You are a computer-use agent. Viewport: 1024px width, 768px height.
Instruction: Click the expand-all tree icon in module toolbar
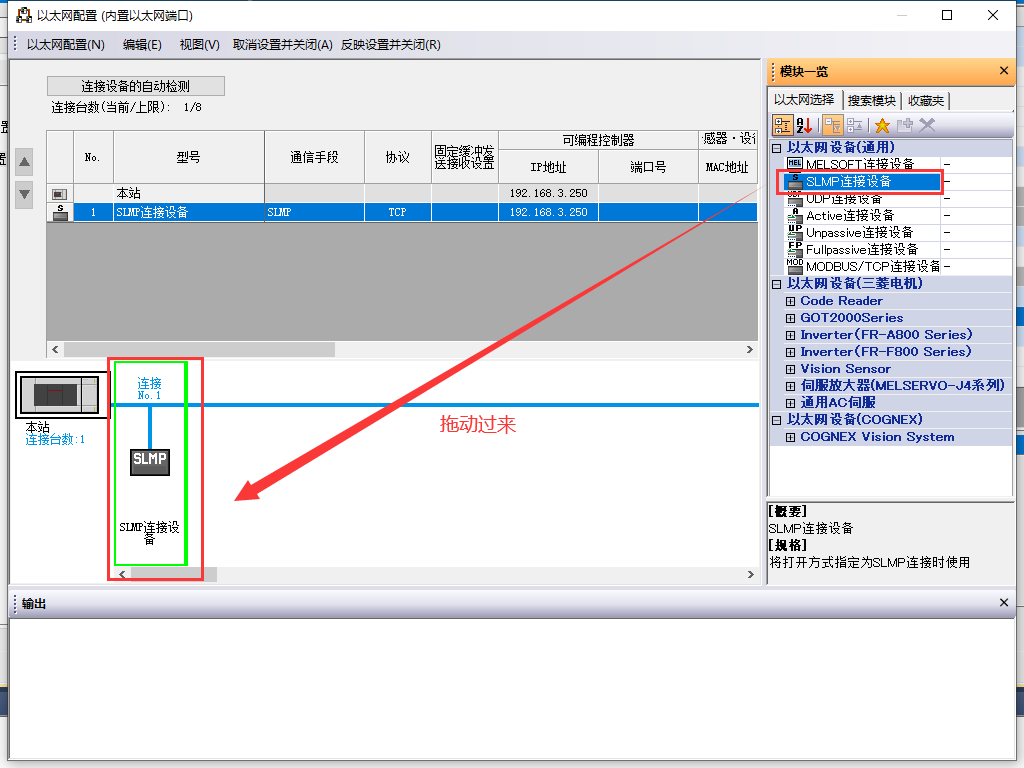click(854, 125)
